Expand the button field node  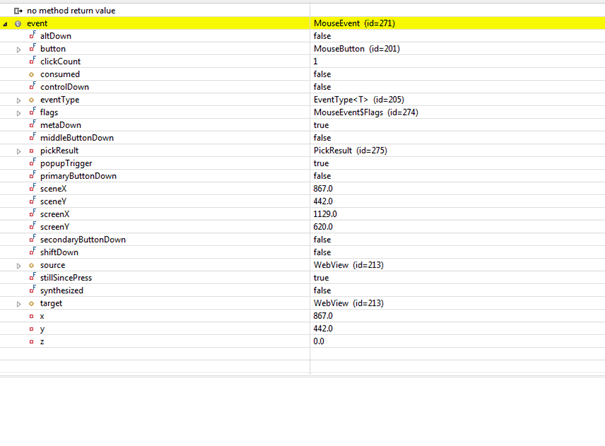[19, 48]
